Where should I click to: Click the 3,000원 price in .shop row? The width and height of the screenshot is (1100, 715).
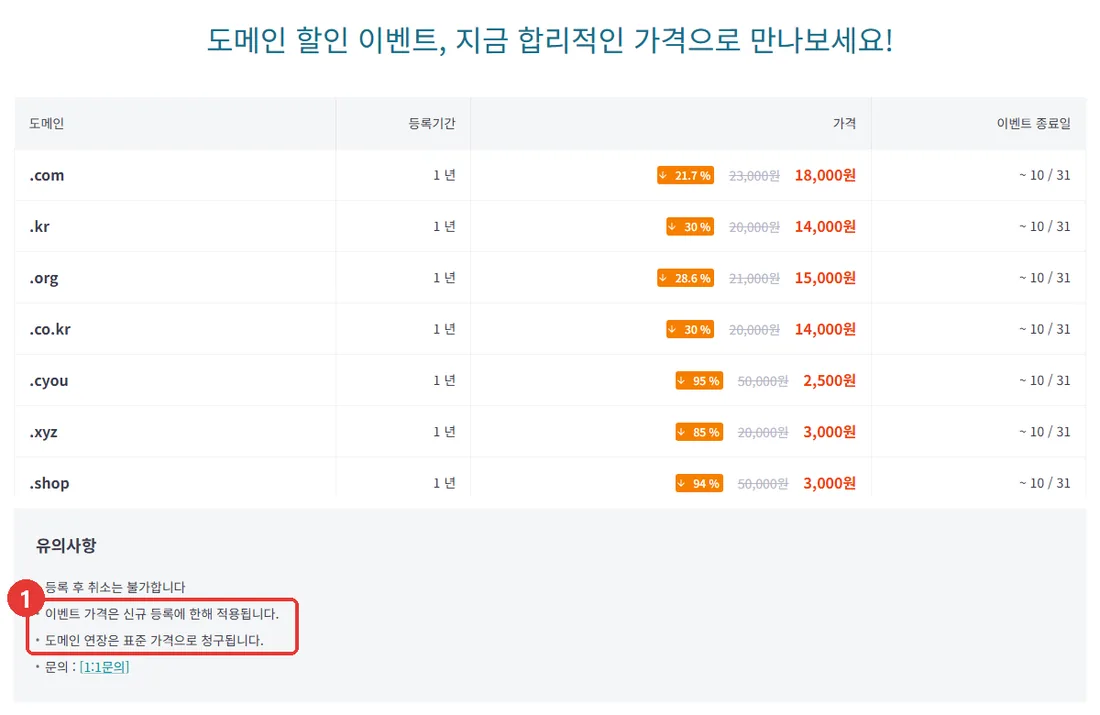[829, 483]
